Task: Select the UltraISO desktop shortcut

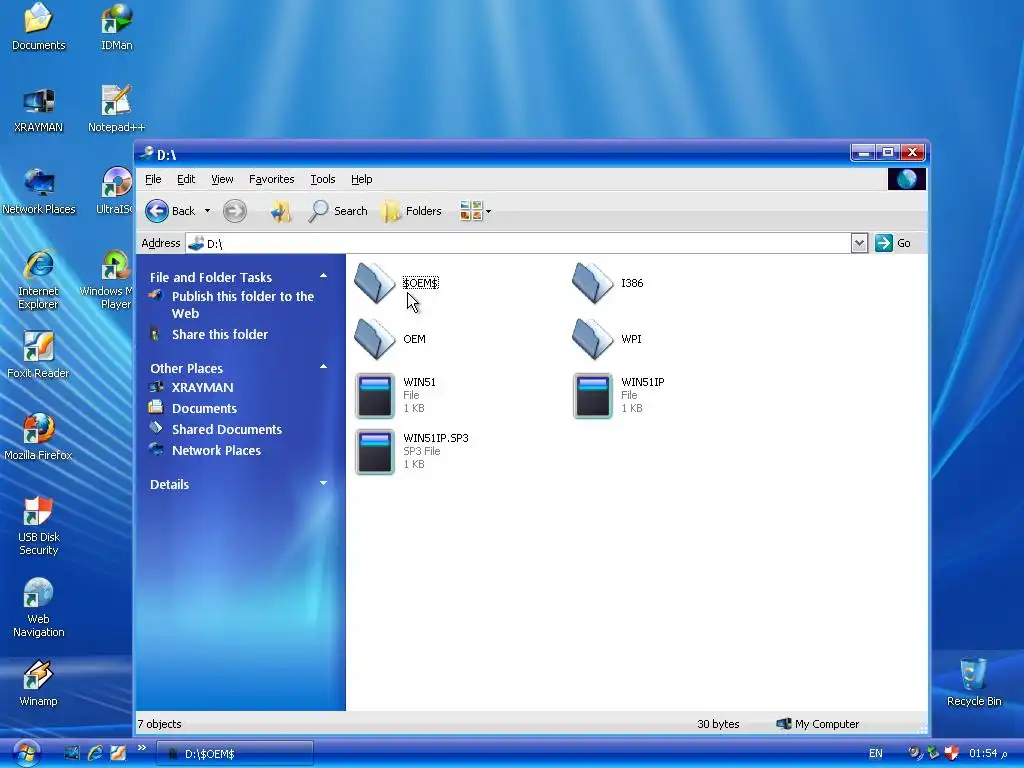Action: pyautogui.click(x=115, y=191)
